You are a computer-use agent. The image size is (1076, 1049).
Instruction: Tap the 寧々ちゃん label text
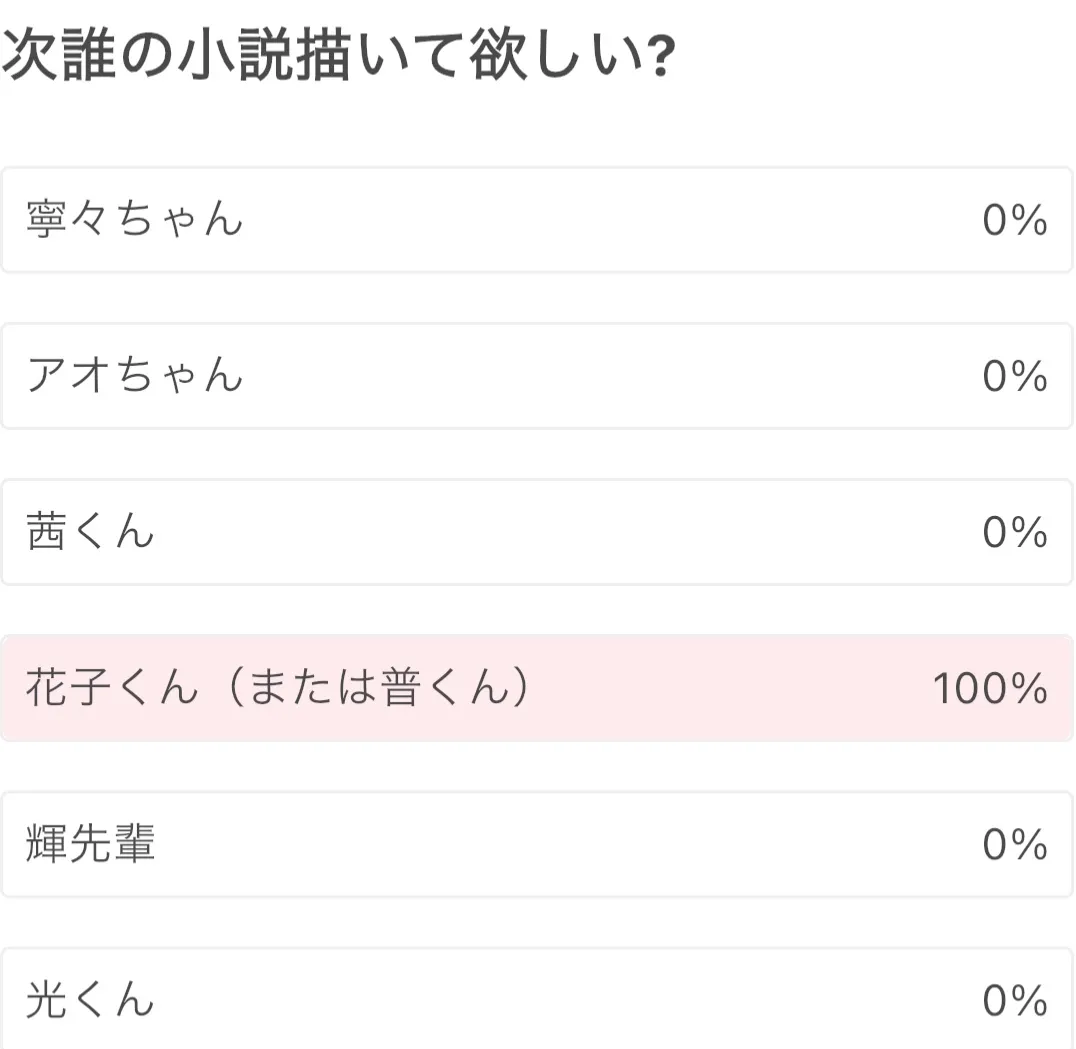coord(134,219)
